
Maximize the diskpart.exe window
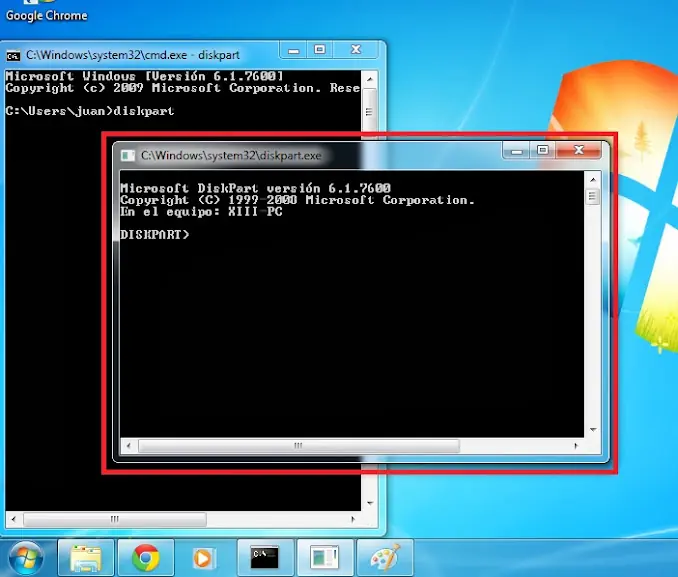click(x=543, y=150)
